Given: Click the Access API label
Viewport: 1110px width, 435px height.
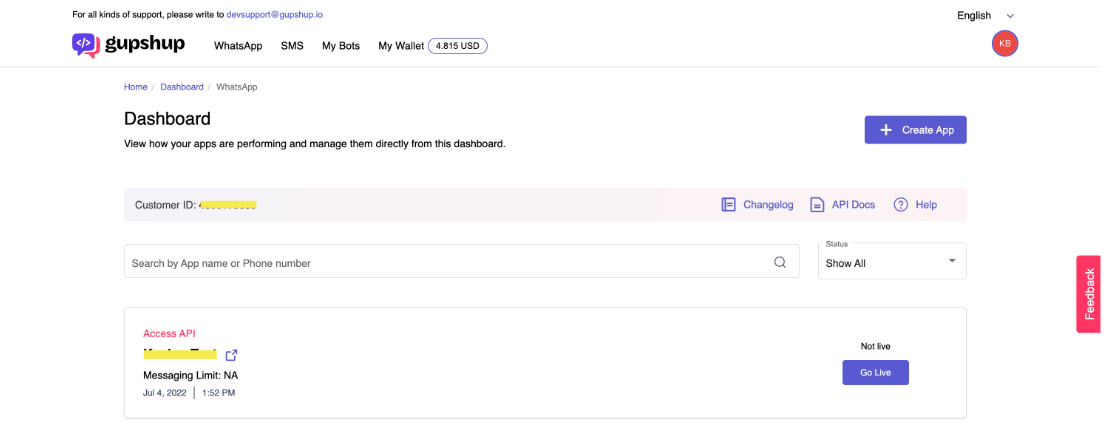Looking at the screenshot, I should (169, 334).
